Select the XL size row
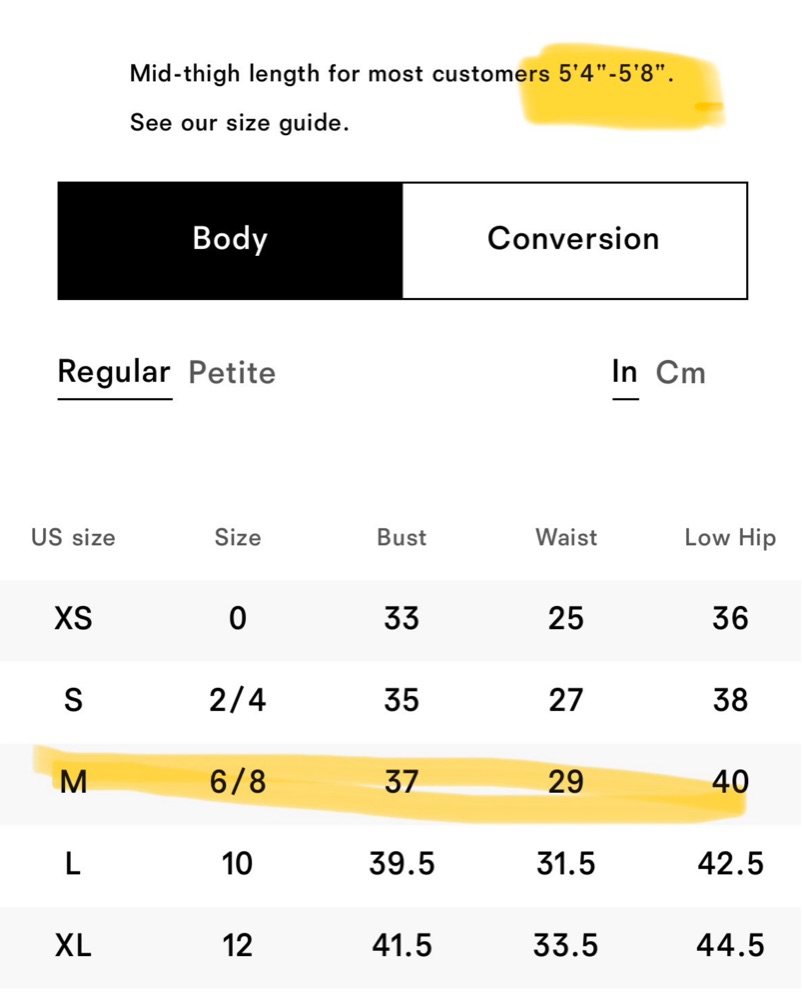Viewport: 802px width, 1000px height. tap(401, 947)
